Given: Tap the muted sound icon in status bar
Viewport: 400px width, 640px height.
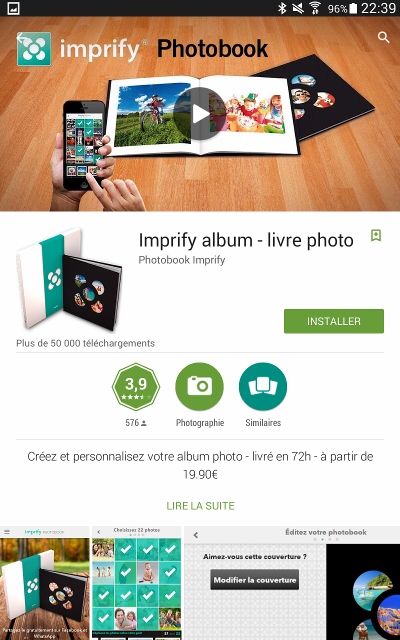Looking at the screenshot, I should [x=298, y=8].
